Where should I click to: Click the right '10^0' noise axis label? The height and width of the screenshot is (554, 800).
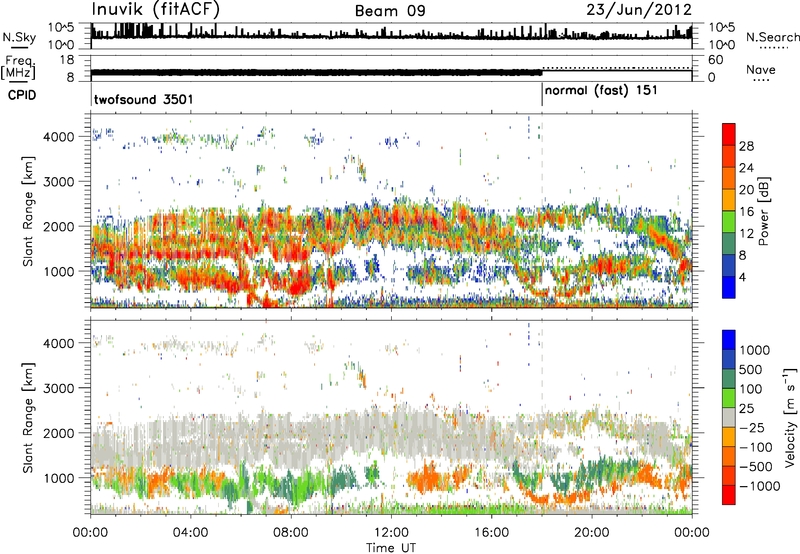point(722,45)
